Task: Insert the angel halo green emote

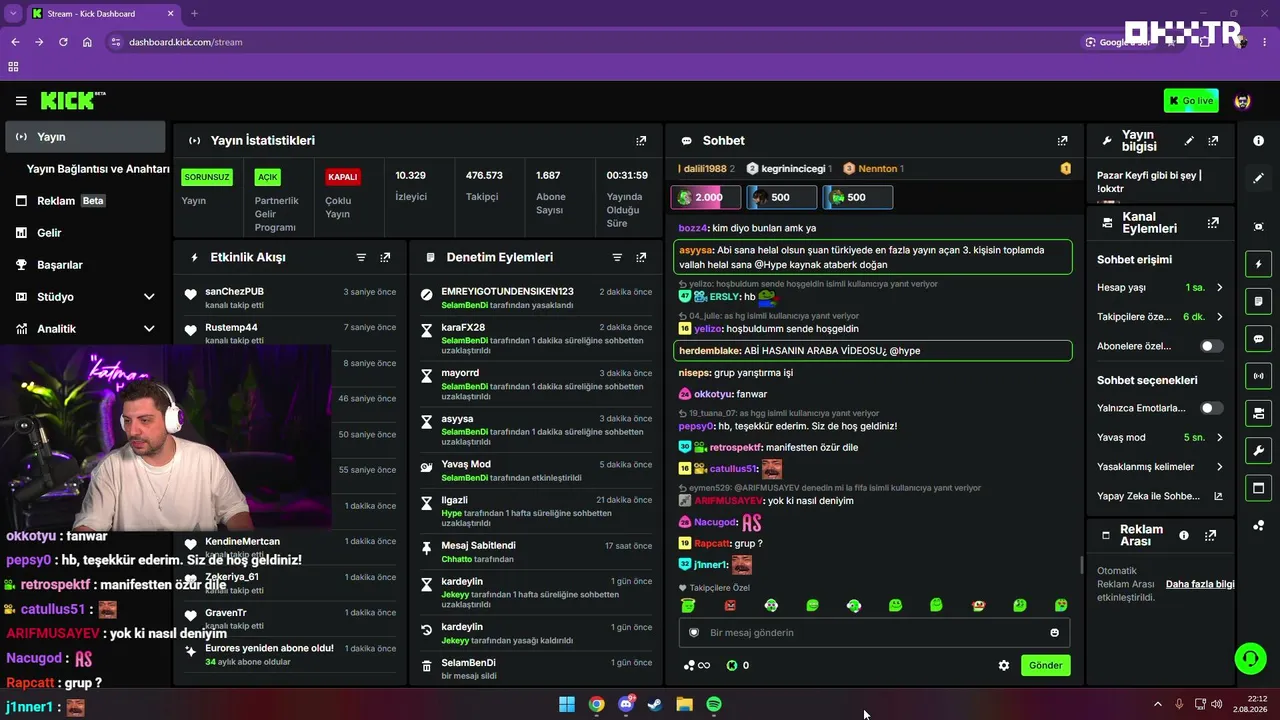Action: [688, 605]
